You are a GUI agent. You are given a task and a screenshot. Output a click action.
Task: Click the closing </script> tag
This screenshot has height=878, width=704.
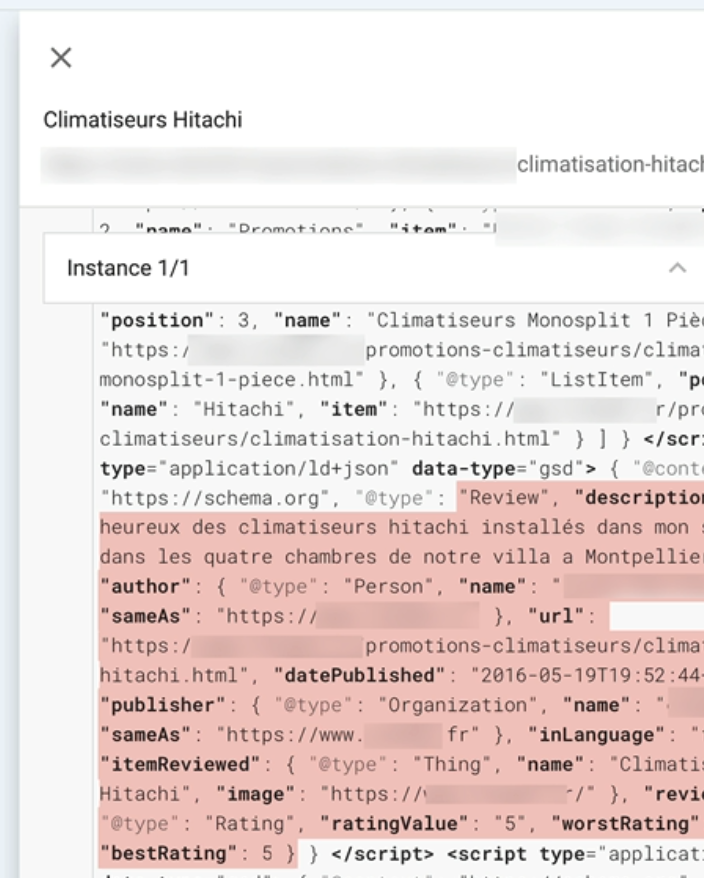coord(383,854)
